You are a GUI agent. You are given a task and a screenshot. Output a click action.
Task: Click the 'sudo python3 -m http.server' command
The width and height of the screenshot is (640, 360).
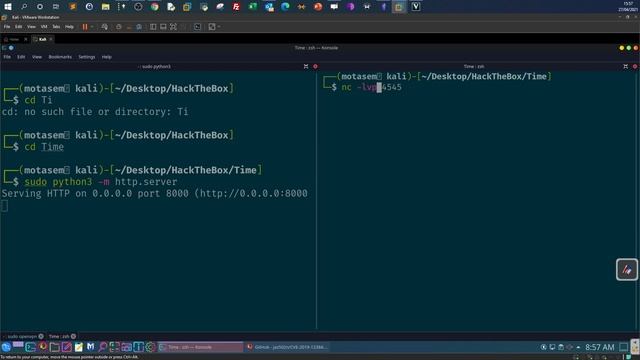pyautogui.click(x=101, y=182)
